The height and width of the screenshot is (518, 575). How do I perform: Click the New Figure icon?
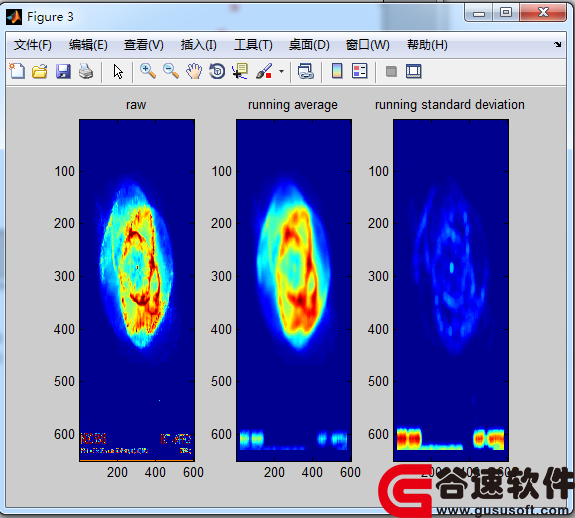[x=17, y=71]
